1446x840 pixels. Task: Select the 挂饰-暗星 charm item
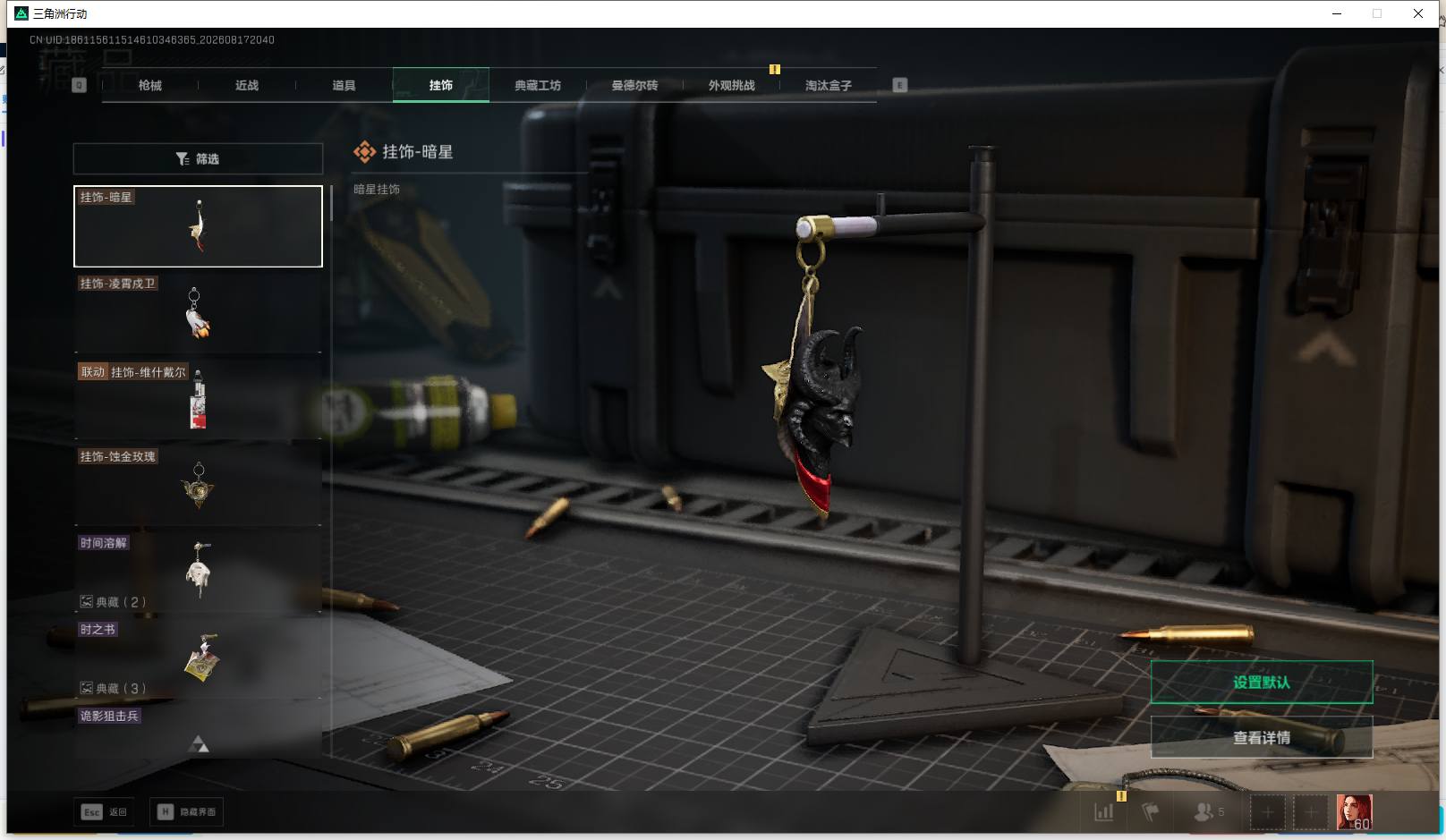pyautogui.click(x=198, y=226)
